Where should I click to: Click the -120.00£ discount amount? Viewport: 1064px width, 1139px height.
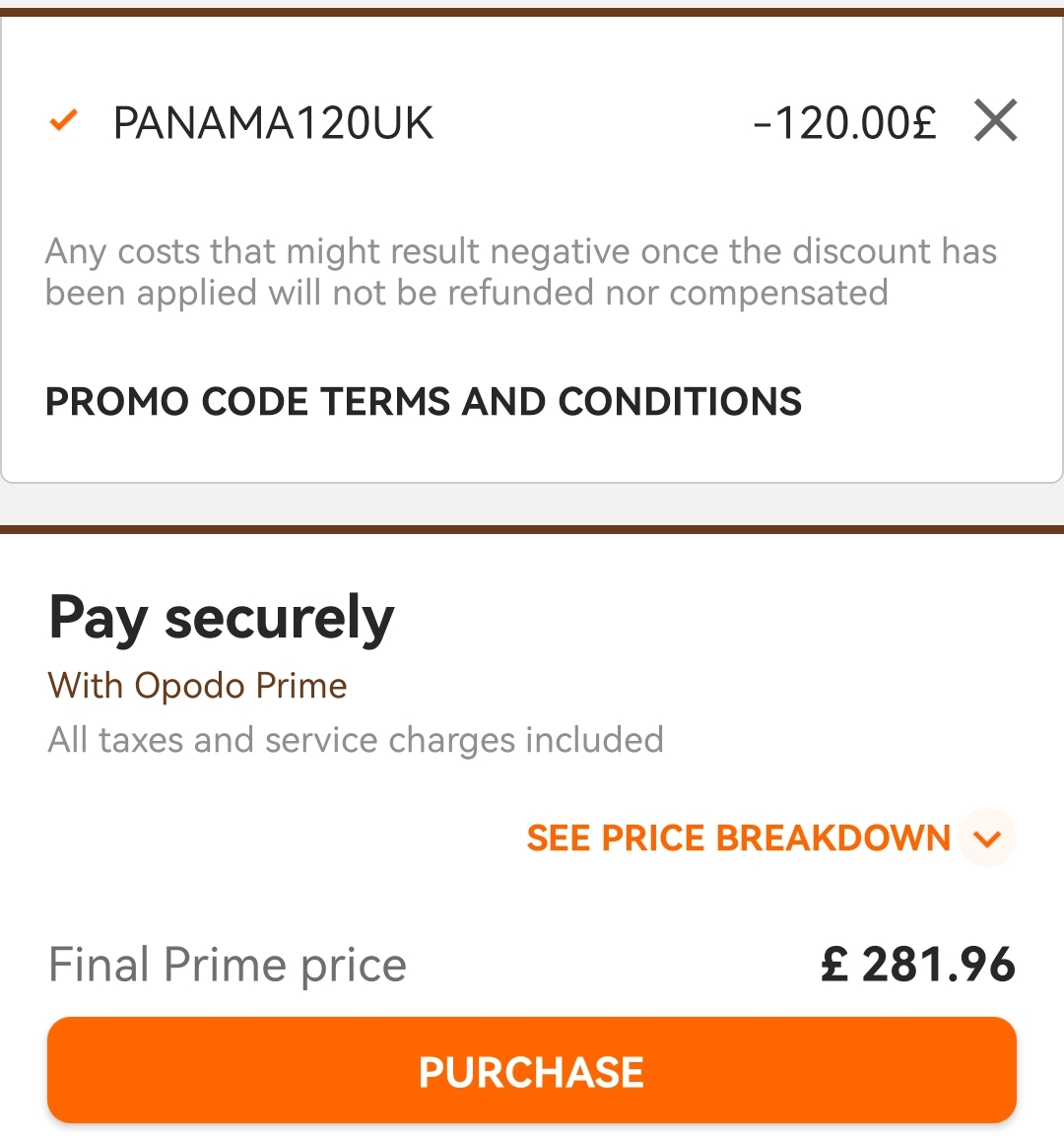point(844,123)
